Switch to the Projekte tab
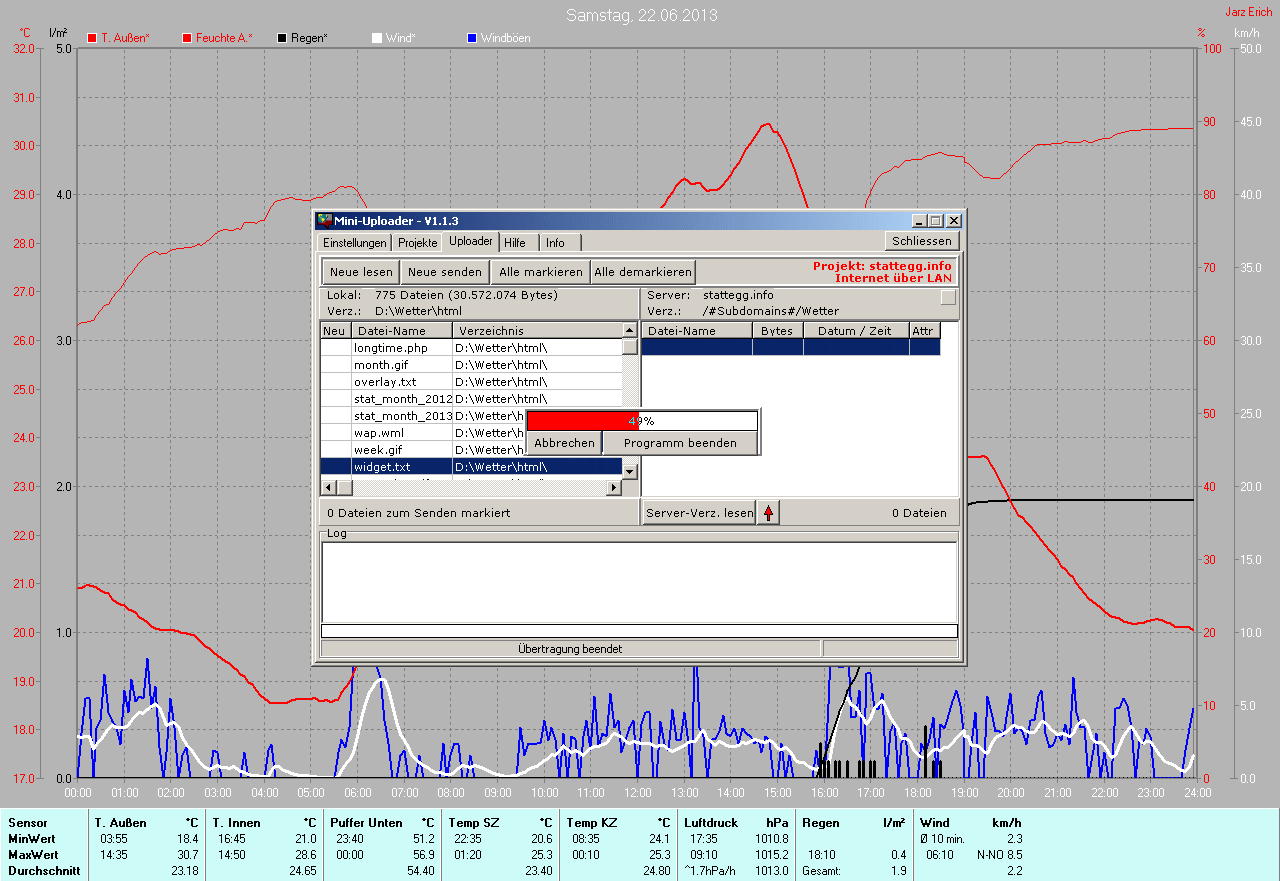1280x881 pixels. [417, 243]
